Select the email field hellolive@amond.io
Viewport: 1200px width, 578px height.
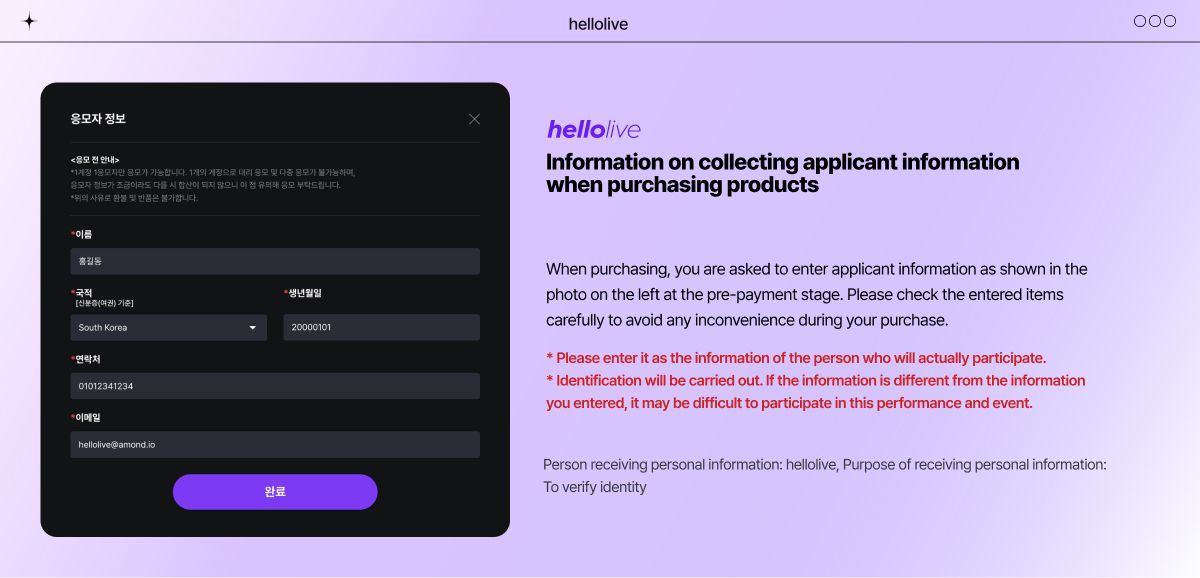pos(275,444)
